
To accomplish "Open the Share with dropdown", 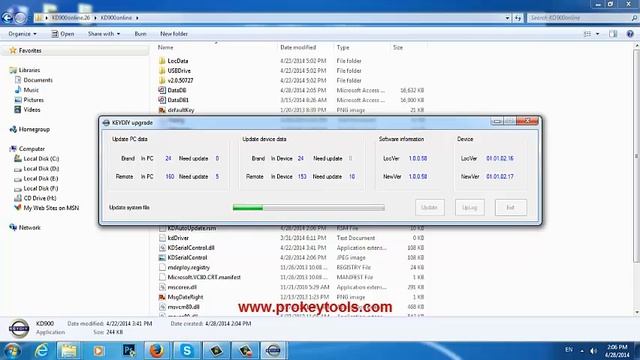I will tap(104, 34).
